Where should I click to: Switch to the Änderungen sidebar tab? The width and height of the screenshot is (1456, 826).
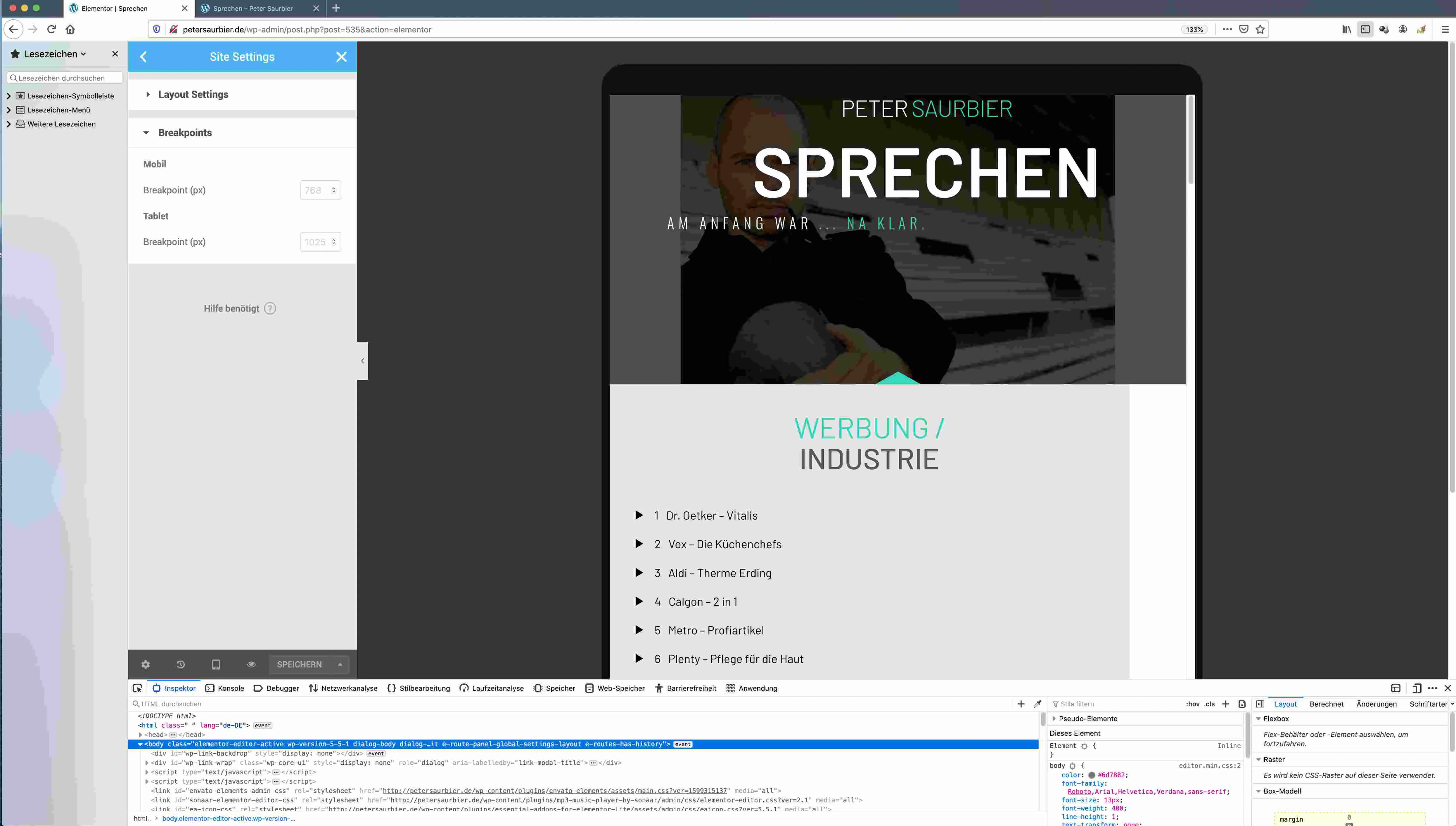click(1377, 704)
